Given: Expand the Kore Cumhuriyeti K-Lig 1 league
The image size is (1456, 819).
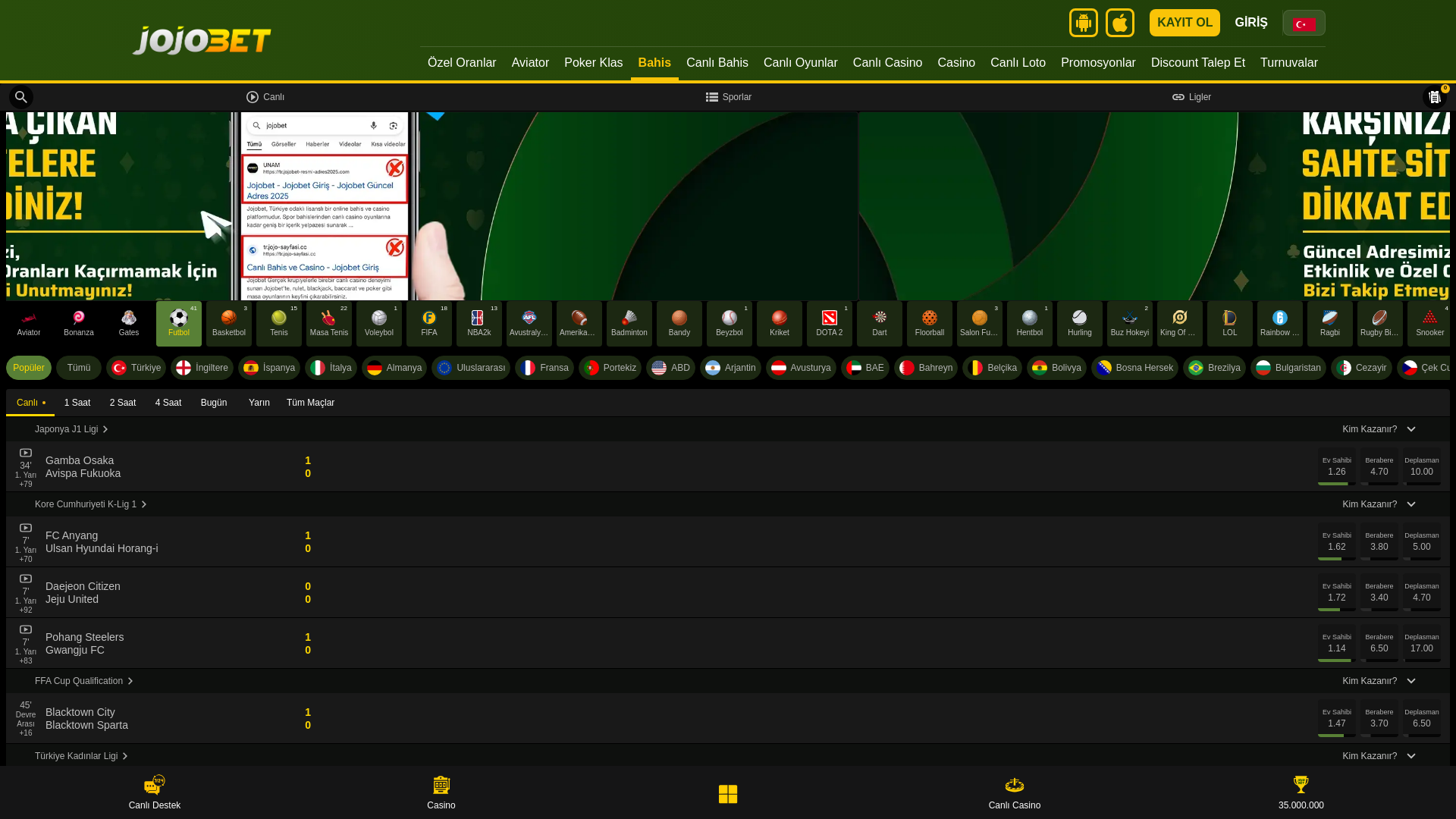Looking at the screenshot, I should click(x=90, y=504).
